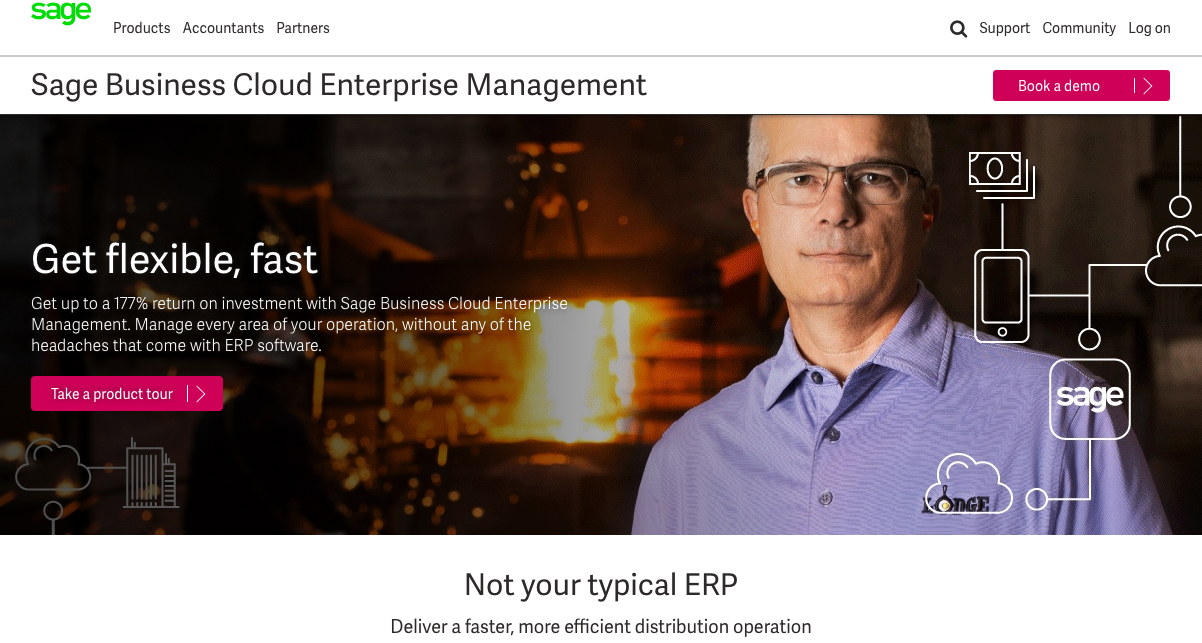Click arrow chevron on Book a demo

click(x=1148, y=86)
